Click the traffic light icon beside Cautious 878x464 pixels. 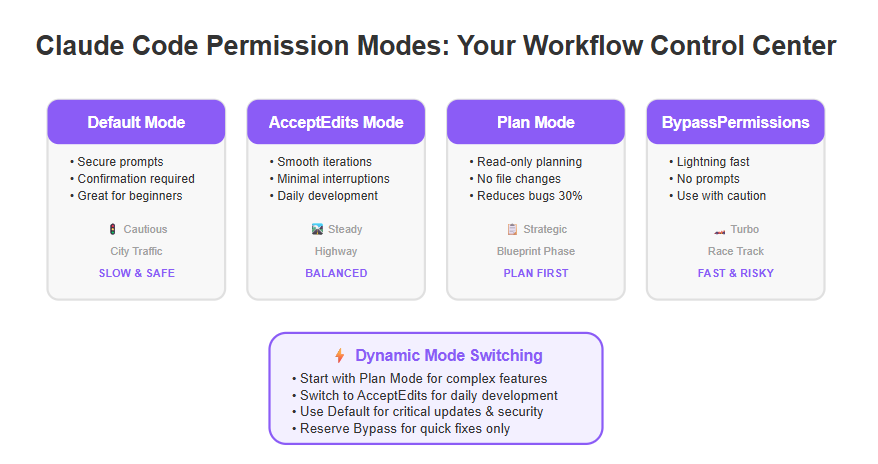[x=113, y=229]
